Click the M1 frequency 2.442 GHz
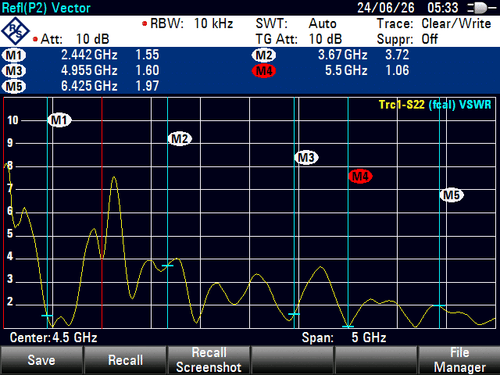The width and height of the screenshot is (500, 375). 89,55
